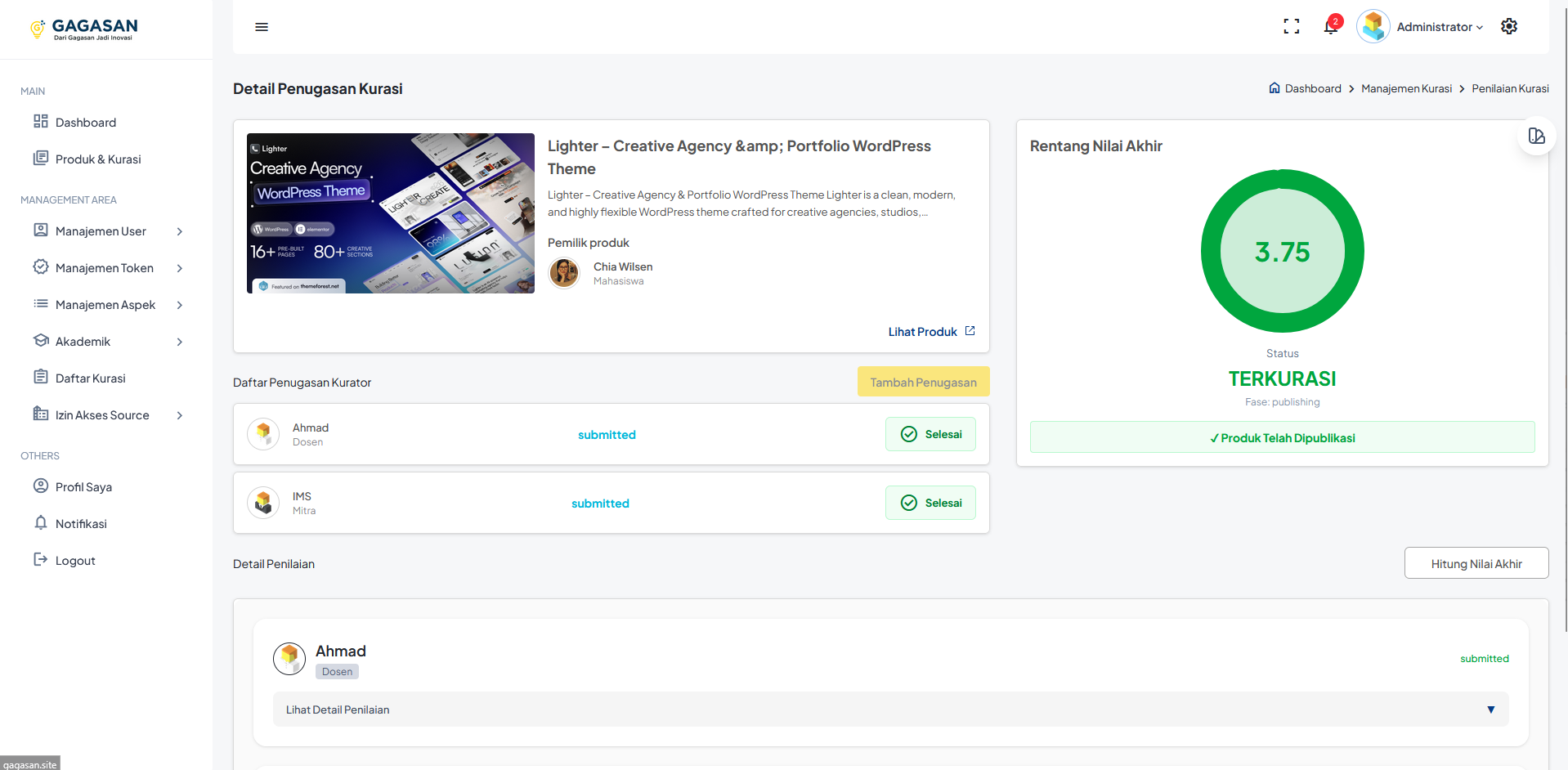Image resolution: width=1568 pixels, height=770 pixels.
Task: Click Ahmad's avatar in Detail Penilaian
Action: [x=289, y=659]
